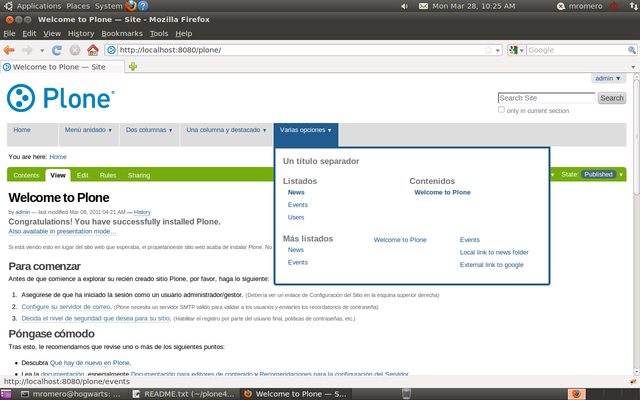Click 'Configure su servidor de correo' link
The width and height of the screenshot is (640, 400).
pos(66,307)
